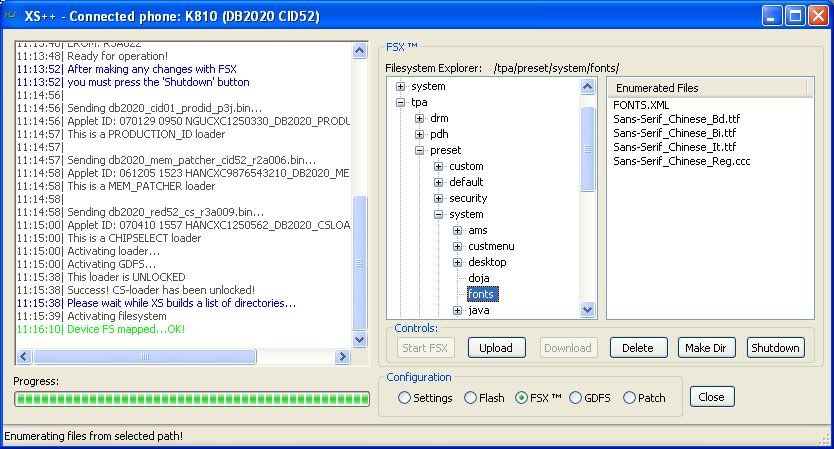
Task: Choose the Patch radio button
Action: click(x=629, y=398)
